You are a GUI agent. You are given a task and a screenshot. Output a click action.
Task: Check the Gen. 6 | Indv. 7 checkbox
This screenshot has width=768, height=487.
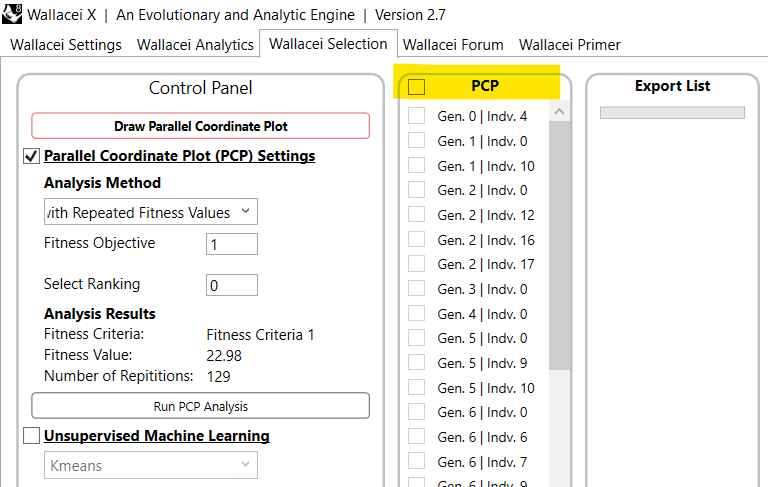point(416,461)
